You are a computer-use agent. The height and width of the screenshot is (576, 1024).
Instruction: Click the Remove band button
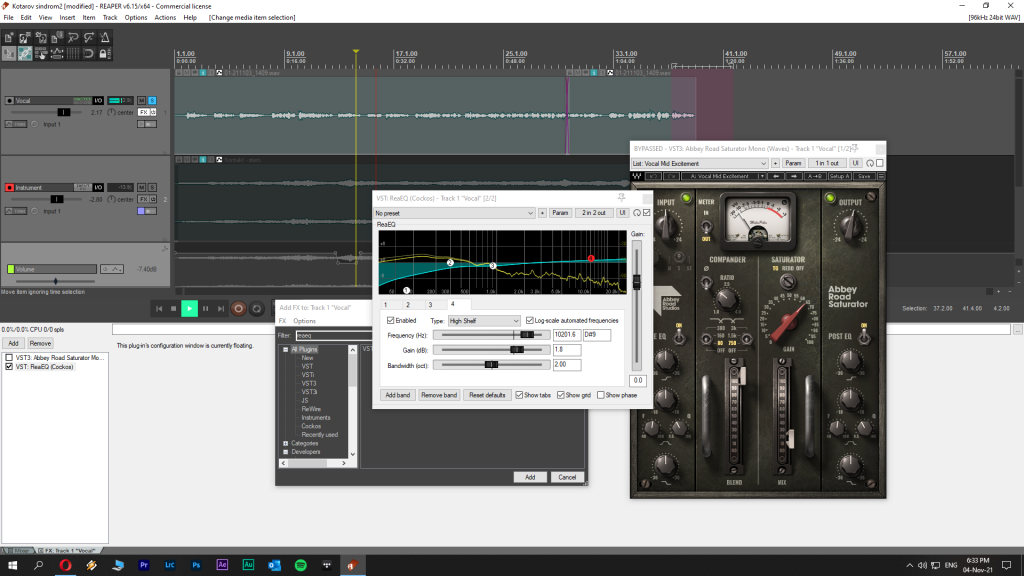(x=439, y=395)
